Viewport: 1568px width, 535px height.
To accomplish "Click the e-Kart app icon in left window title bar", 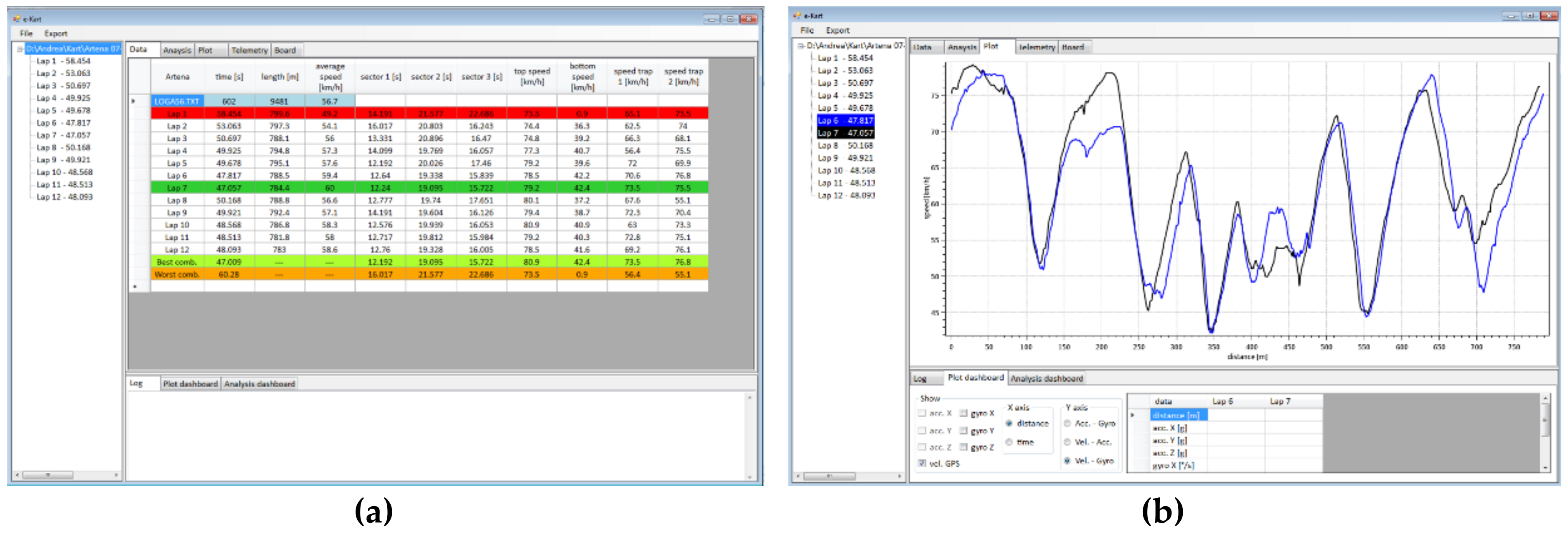I will (x=16, y=19).
